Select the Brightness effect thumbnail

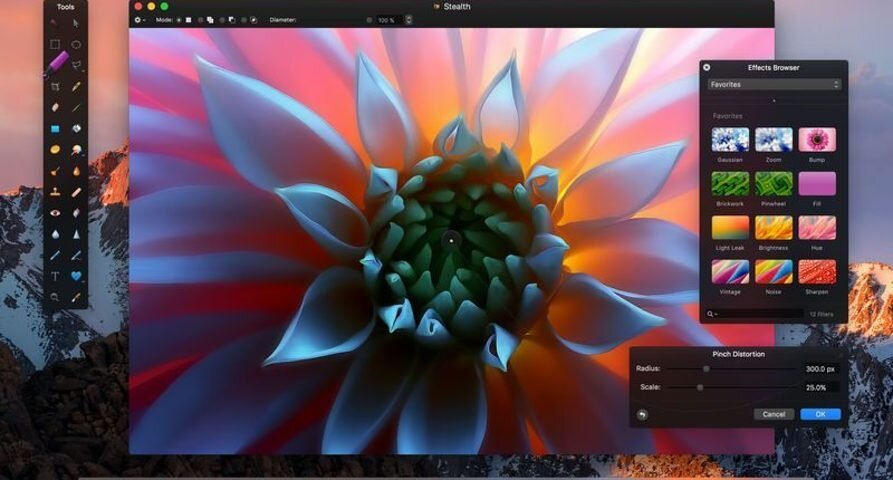tap(773, 228)
